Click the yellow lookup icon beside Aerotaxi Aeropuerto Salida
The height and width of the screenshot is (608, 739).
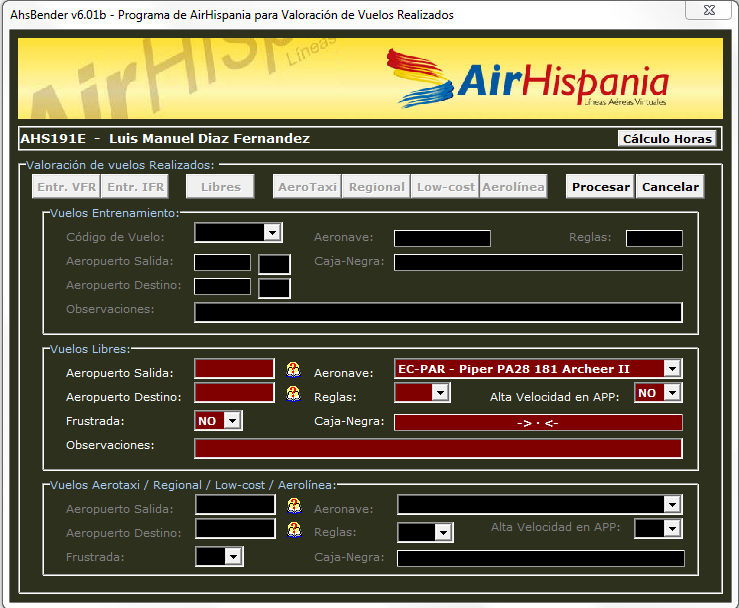[294, 506]
